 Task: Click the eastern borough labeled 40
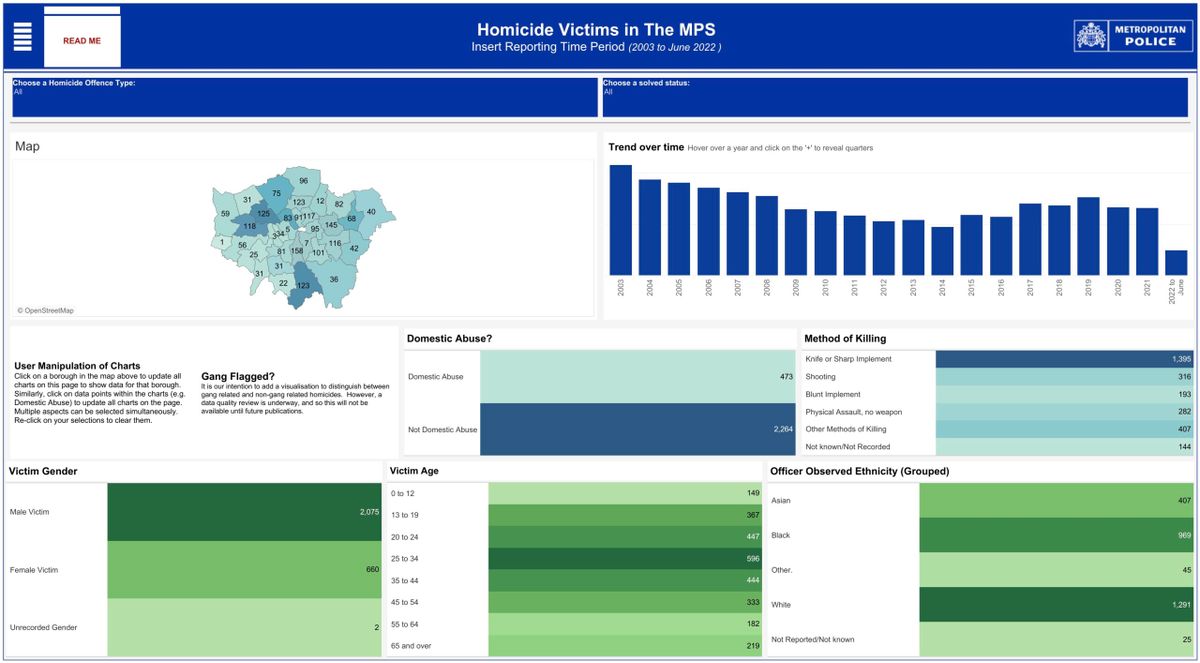(x=371, y=212)
